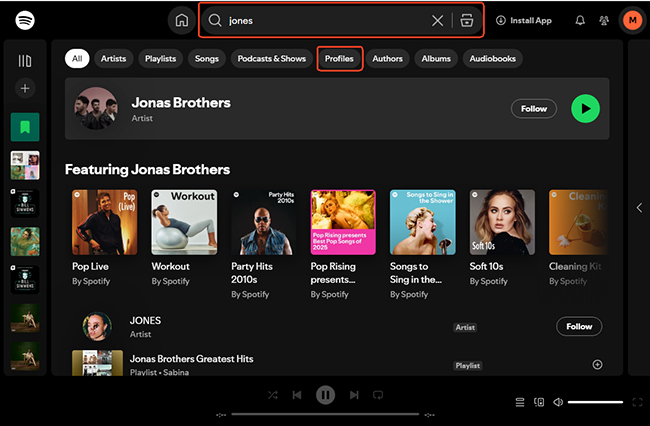Clear the search field with X
Screen dimensions: 650x426
pyautogui.click(x=437, y=20)
